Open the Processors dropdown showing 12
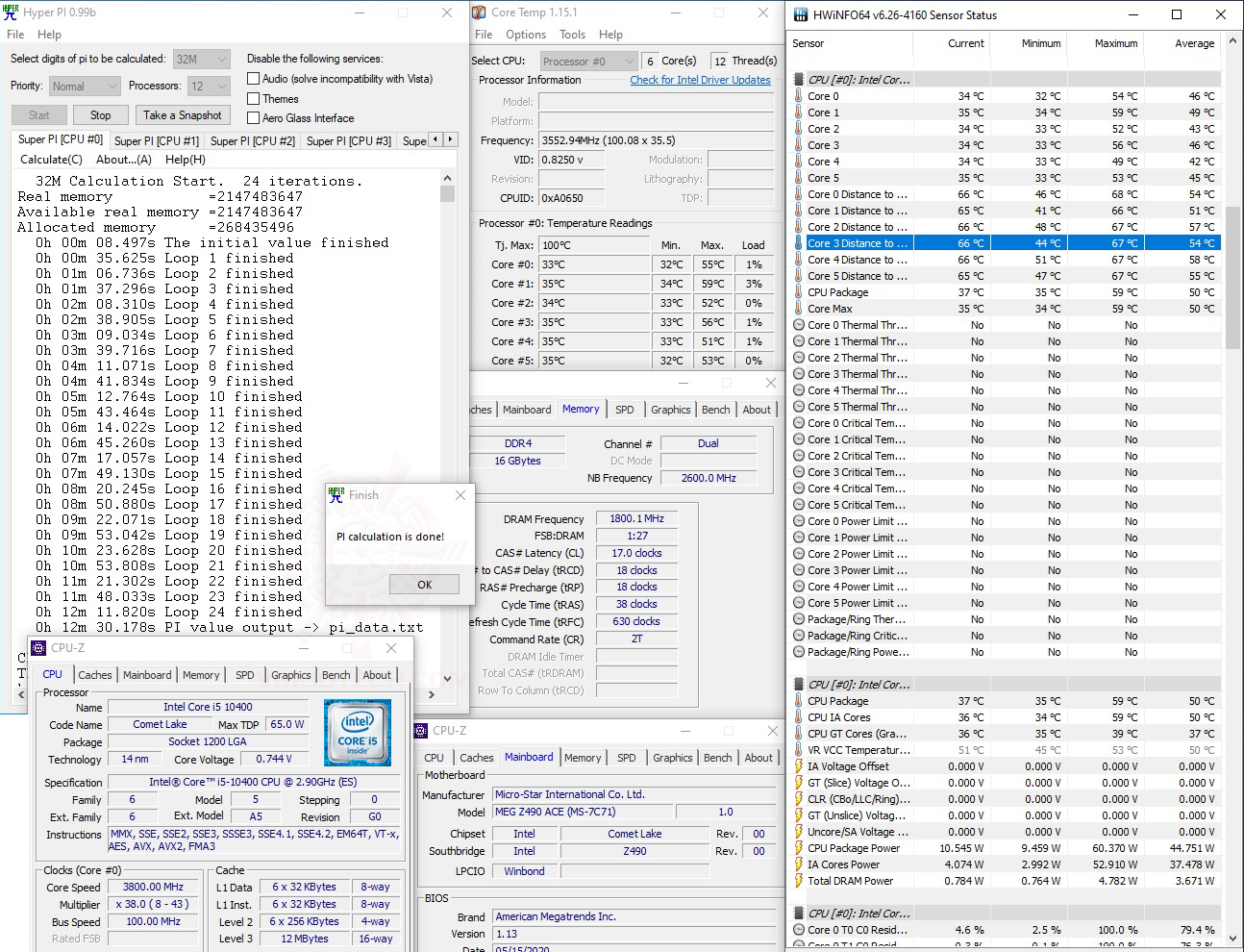This screenshot has width=1244, height=952. 209,87
